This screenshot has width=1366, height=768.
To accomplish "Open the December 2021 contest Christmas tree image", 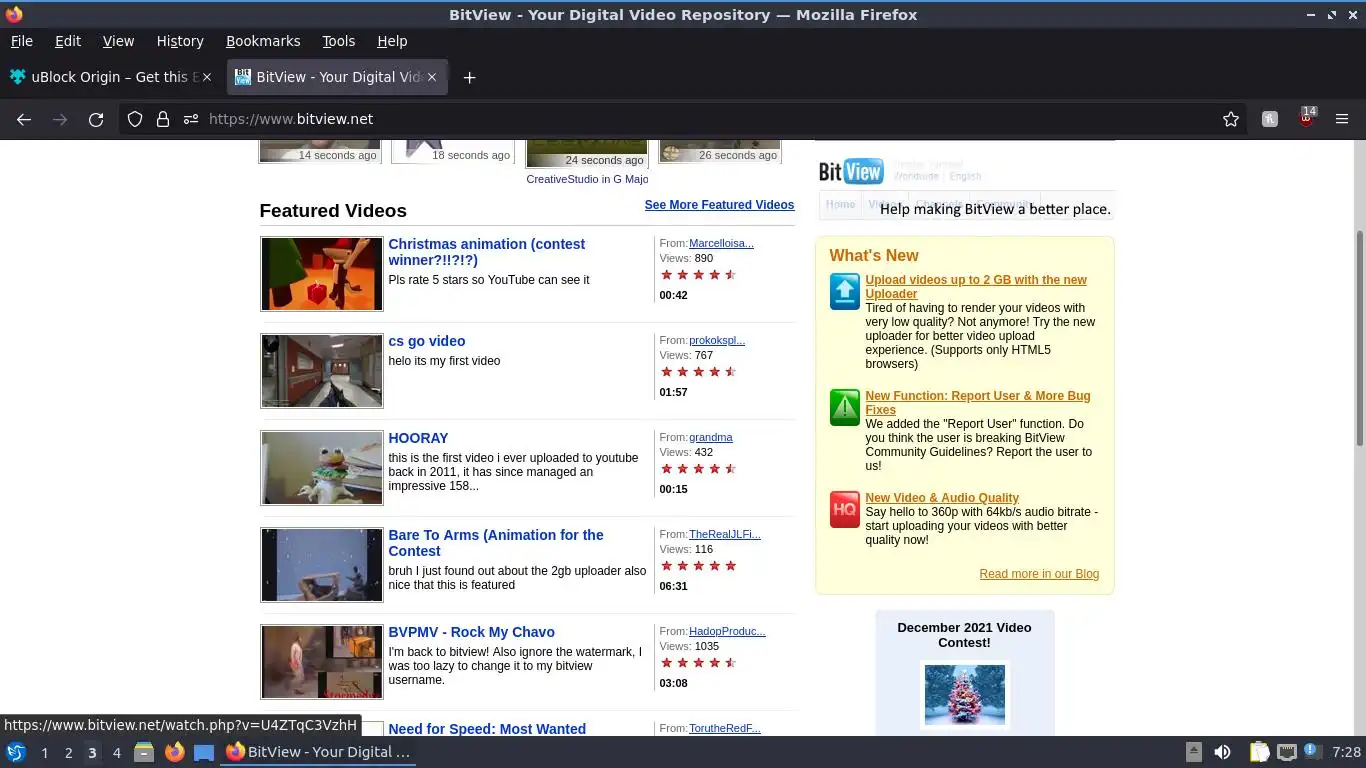I will coord(965,694).
